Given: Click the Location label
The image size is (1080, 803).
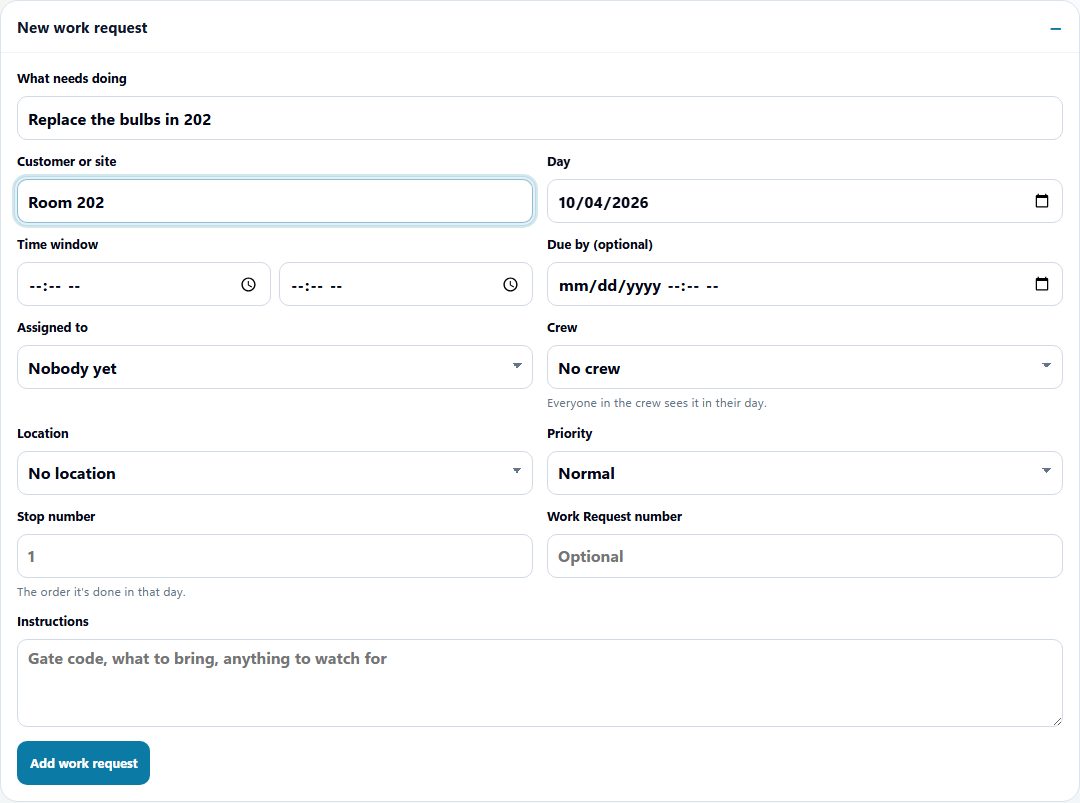Looking at the screenshot, I should click(43, 433).
